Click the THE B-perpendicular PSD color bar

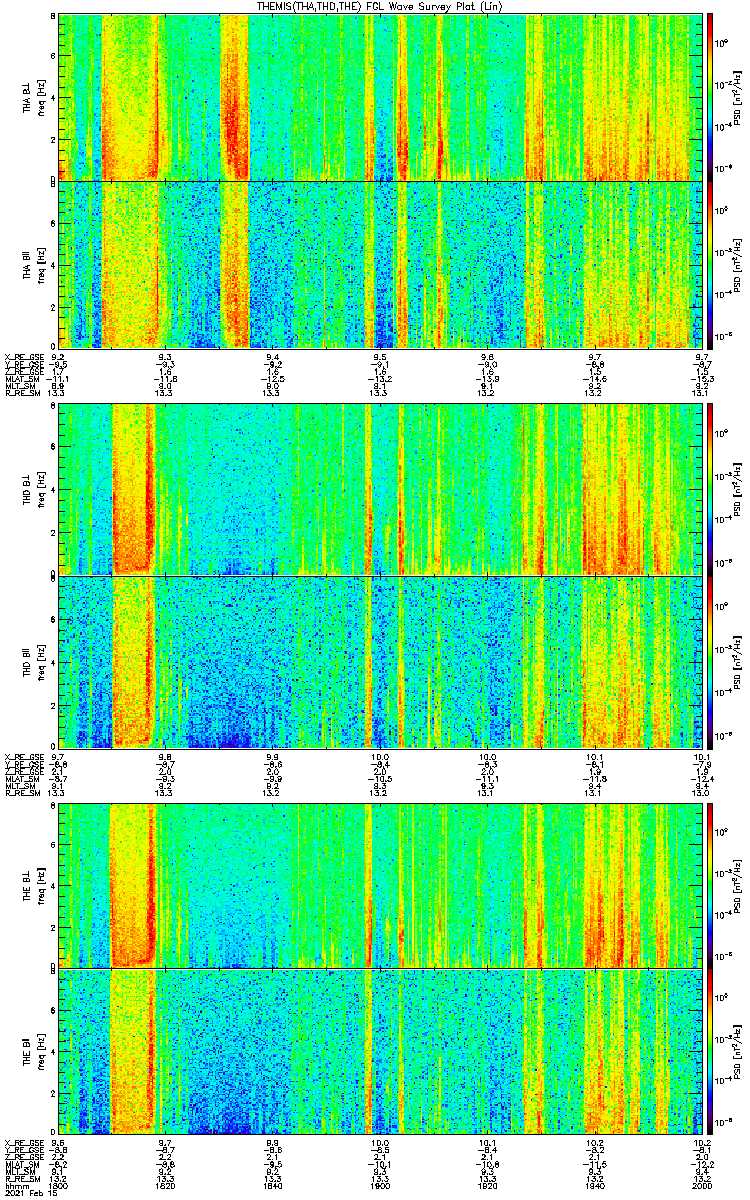point(709,884)
